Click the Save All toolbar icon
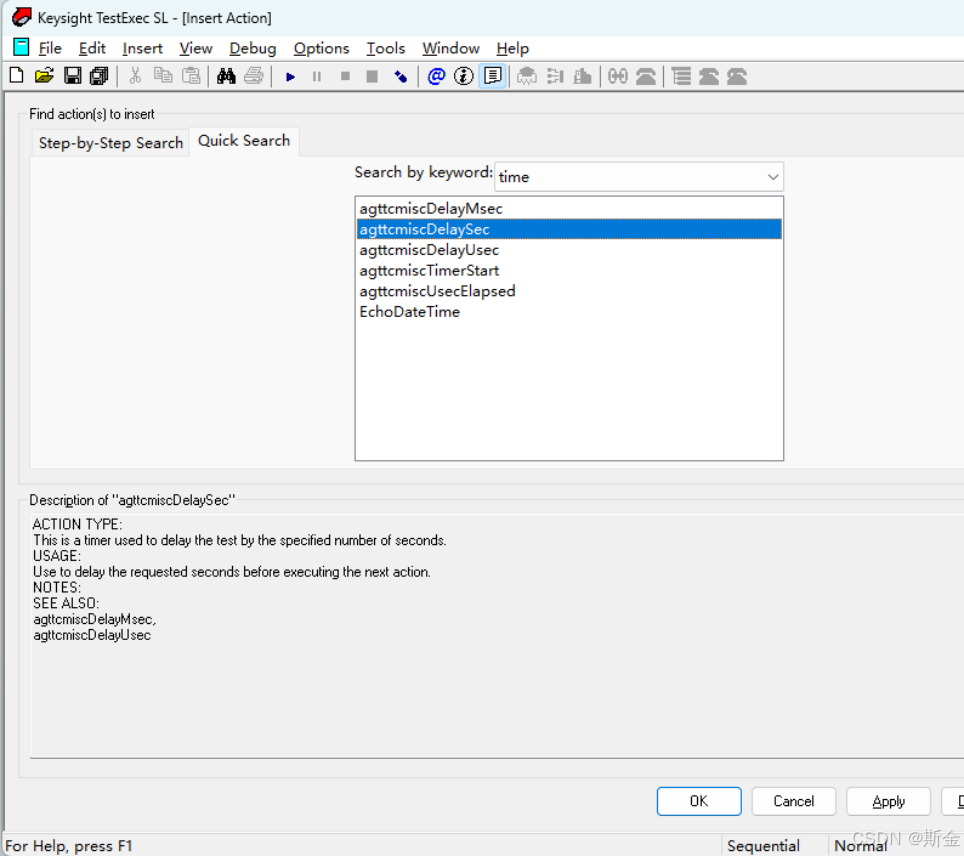 point(99,76)
